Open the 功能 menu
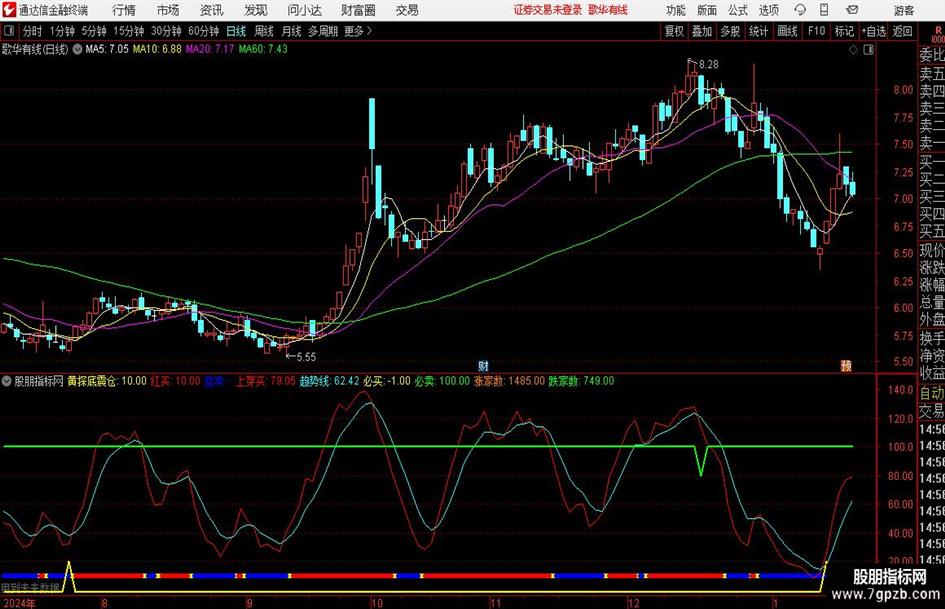945x609 pixels. tap(676, 10)
